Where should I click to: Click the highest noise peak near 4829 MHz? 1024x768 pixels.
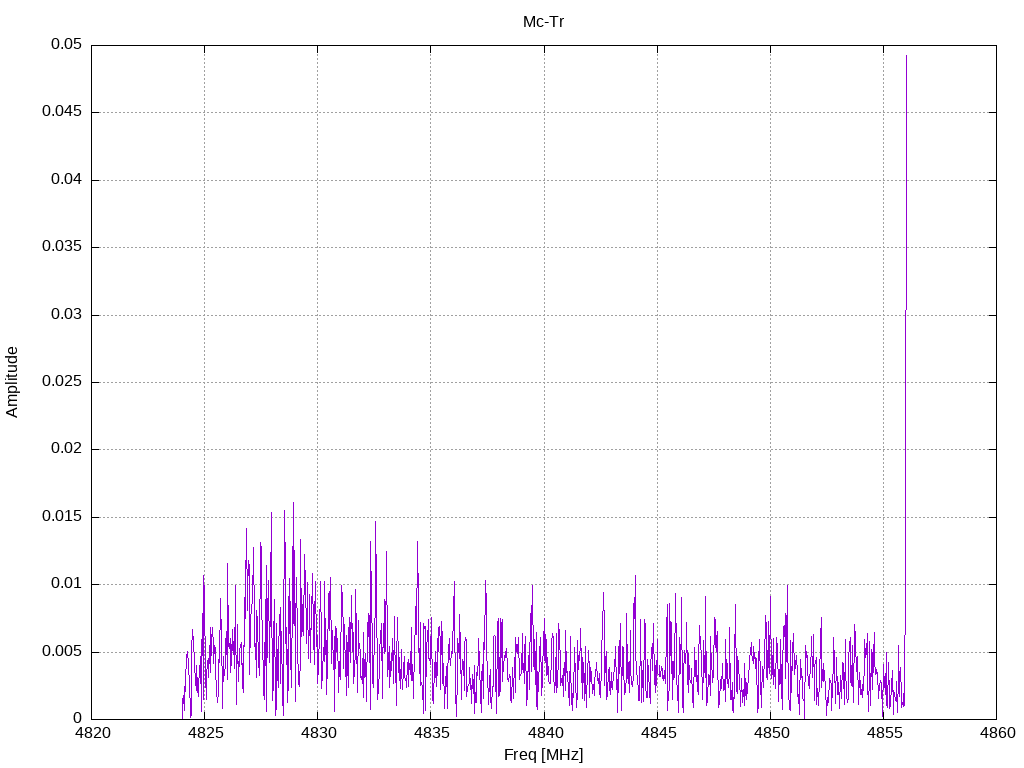(293, 503)
